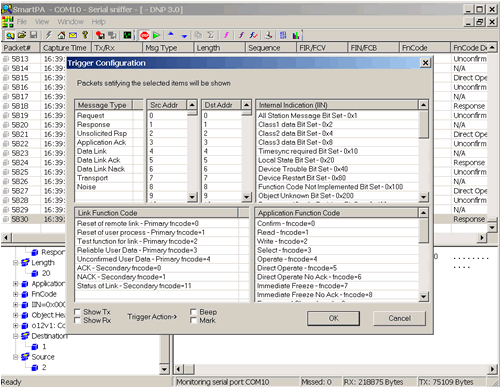
Task: Sort by the Capture Time column header
Action: (x=65, y=48)
